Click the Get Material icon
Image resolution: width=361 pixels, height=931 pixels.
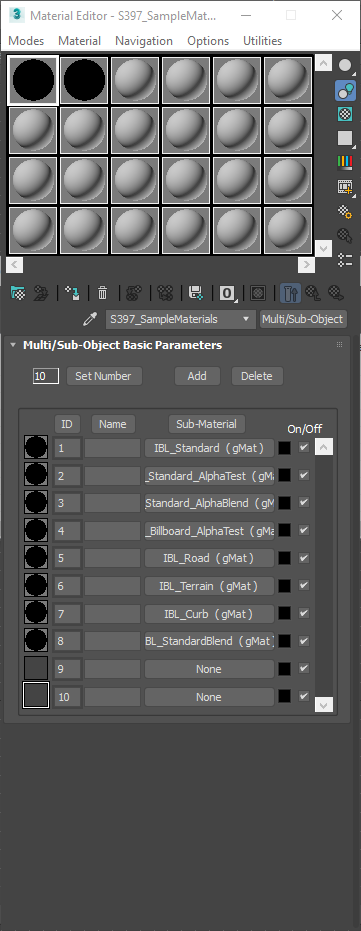tap(18, 292)
